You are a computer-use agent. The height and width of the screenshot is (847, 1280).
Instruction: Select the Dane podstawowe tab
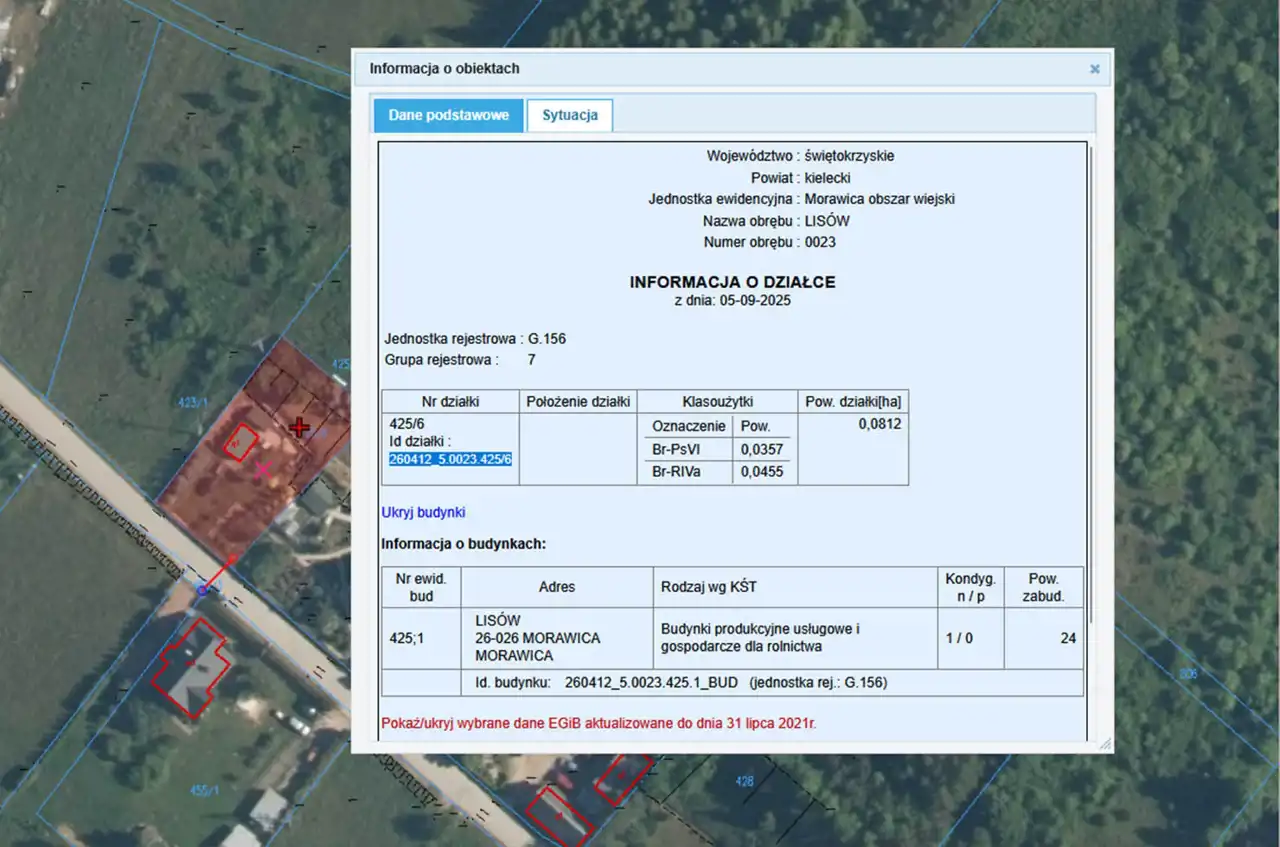pyautogui.click(x=449, y=115)
